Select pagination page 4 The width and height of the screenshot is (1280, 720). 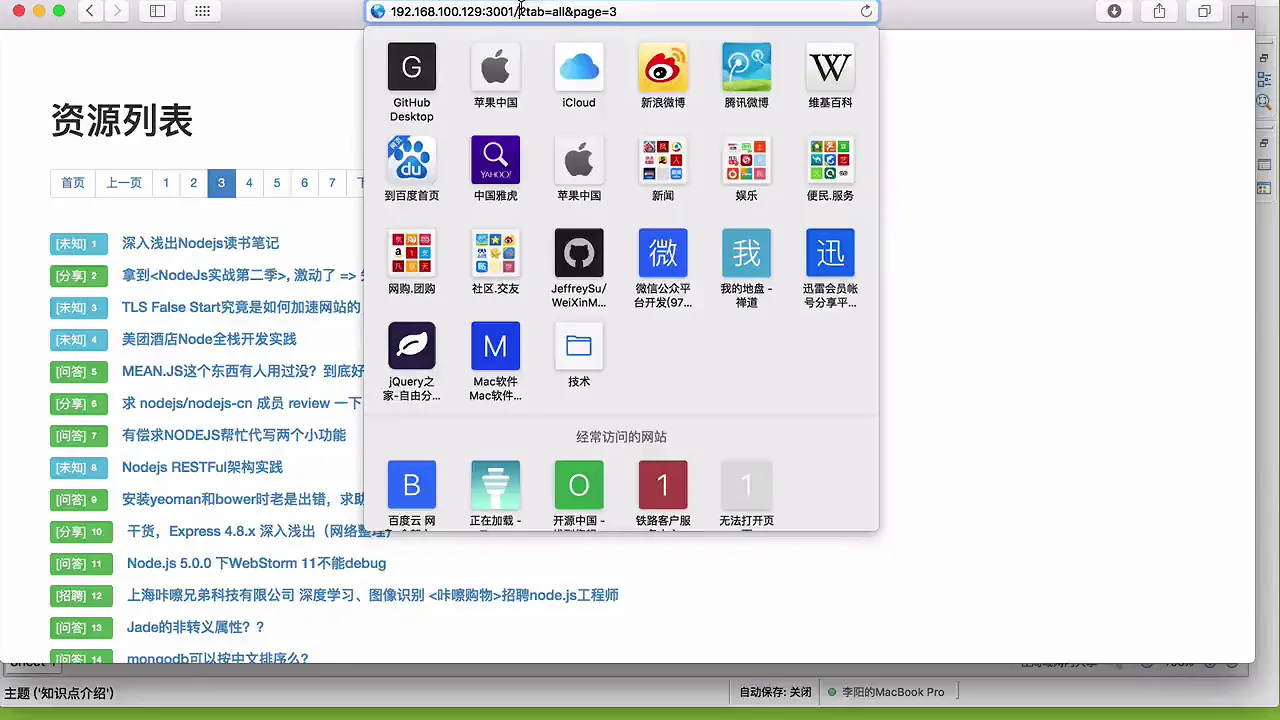pos(249,183)
